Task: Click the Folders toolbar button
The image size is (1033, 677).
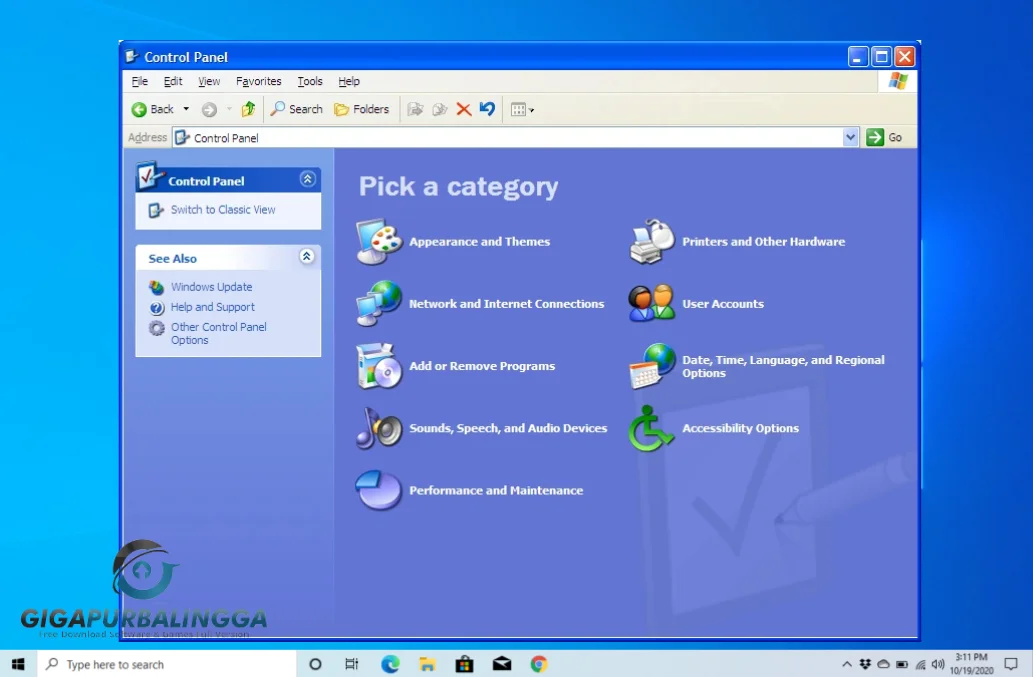Action: 362,109
